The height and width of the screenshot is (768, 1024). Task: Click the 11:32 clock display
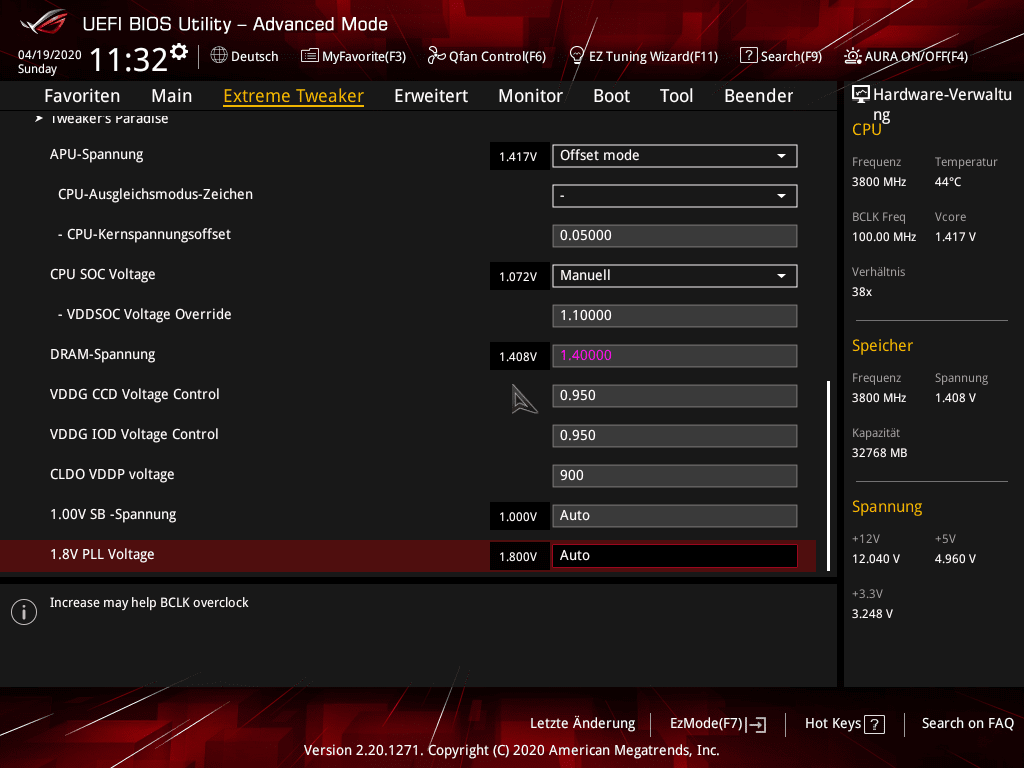(129, 59)
